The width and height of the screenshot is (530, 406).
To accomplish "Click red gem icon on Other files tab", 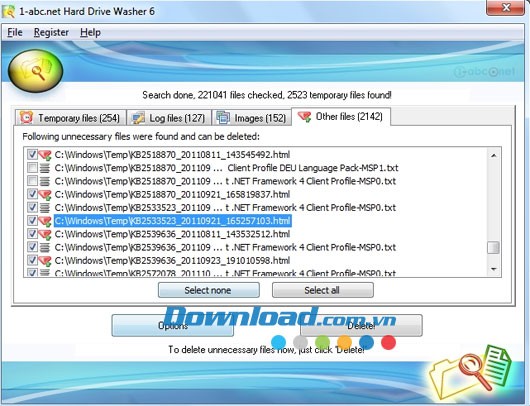I will (304, 117).
